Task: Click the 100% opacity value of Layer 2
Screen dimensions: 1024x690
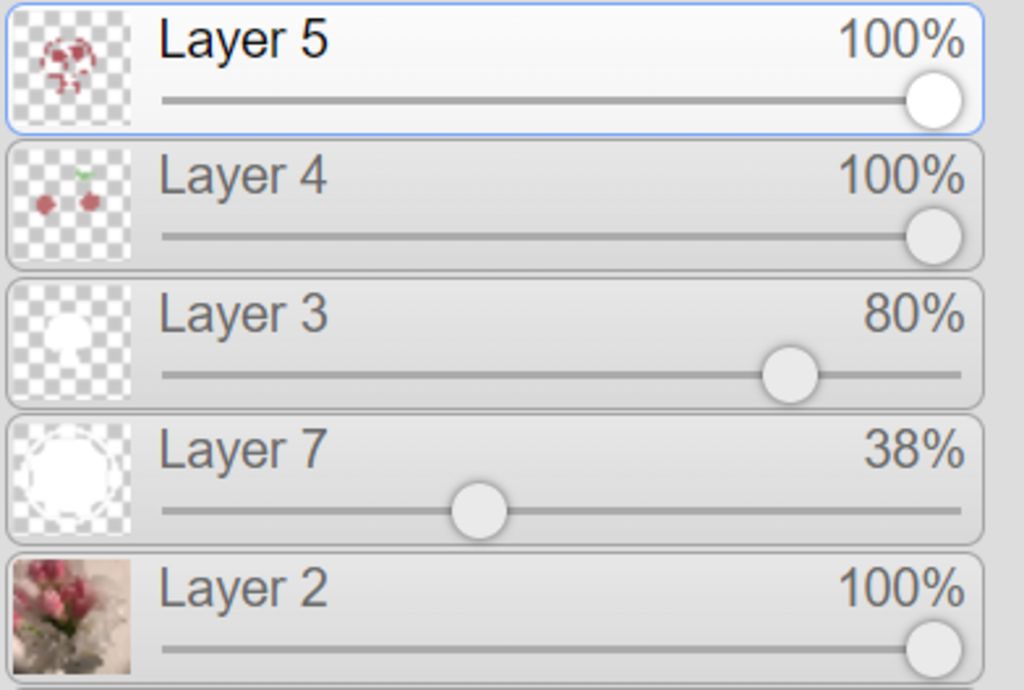Action: click(x=900, y=588)
